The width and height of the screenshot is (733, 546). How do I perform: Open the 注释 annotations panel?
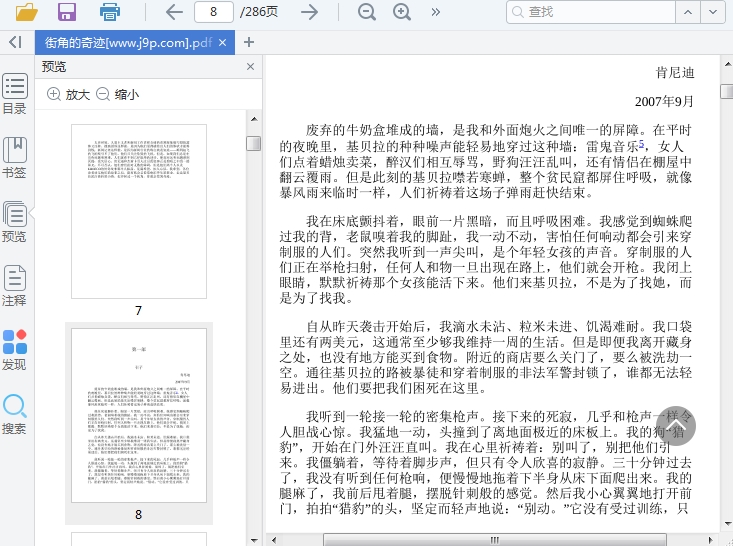click(x=14, y=286)
